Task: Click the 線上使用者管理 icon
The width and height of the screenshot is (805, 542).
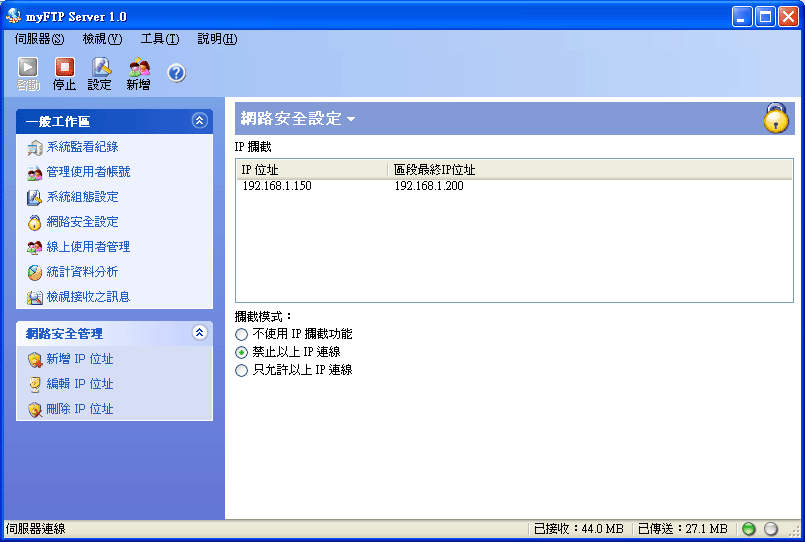Action: (x=35, y=248)
